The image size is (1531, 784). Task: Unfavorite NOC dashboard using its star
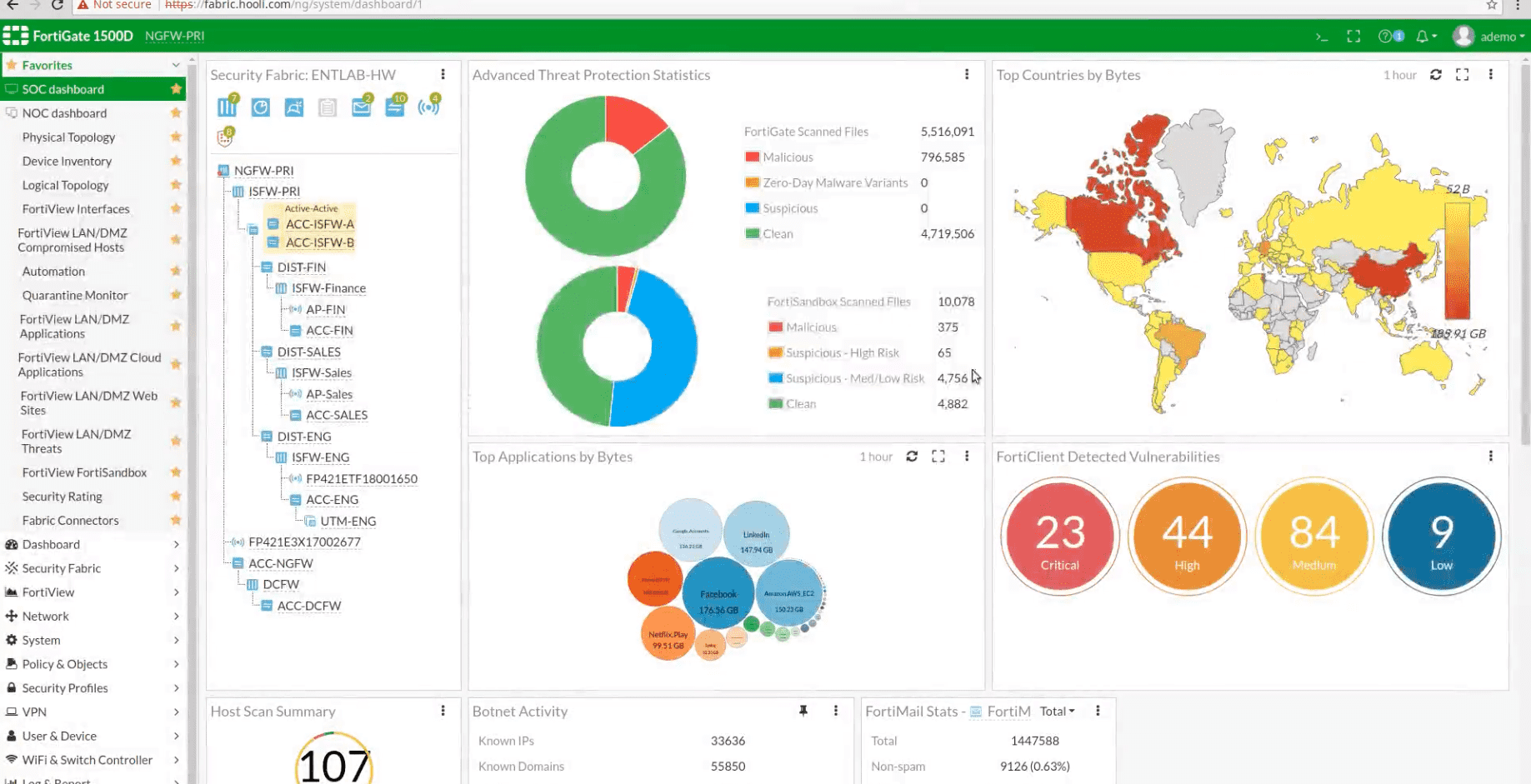pos(176,113)
